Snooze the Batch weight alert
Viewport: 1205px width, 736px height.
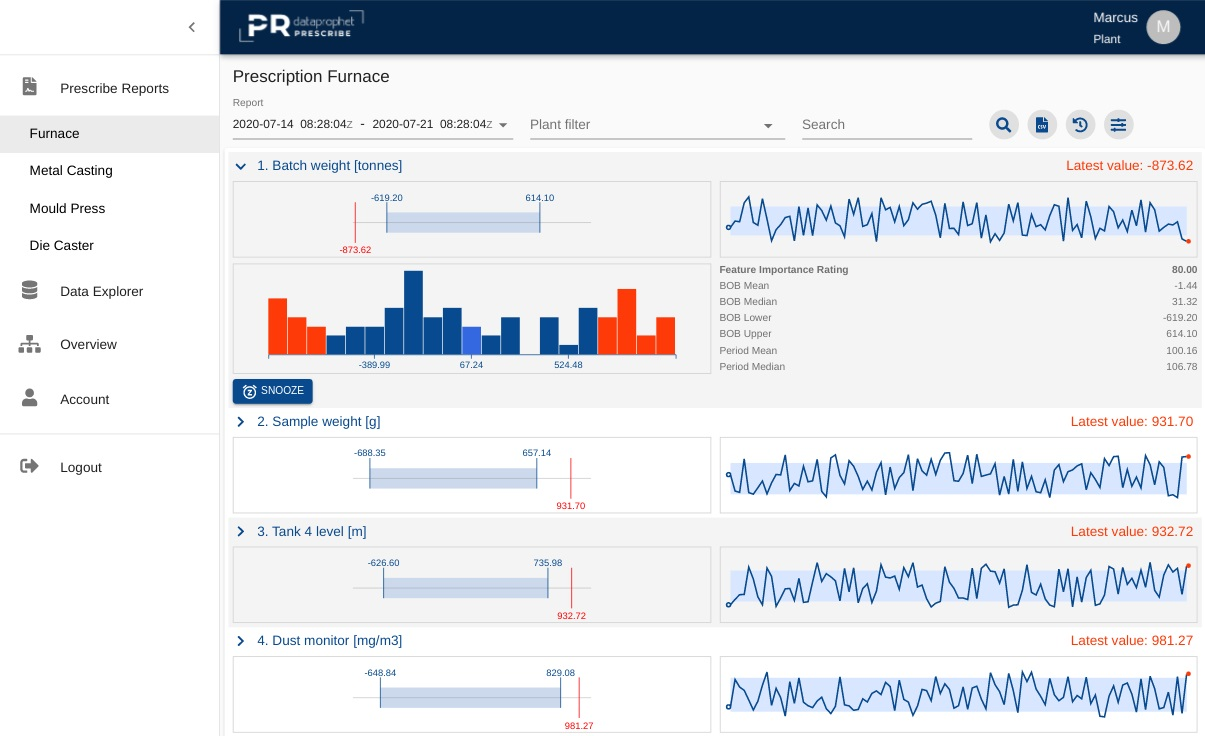tap(272, 391)
